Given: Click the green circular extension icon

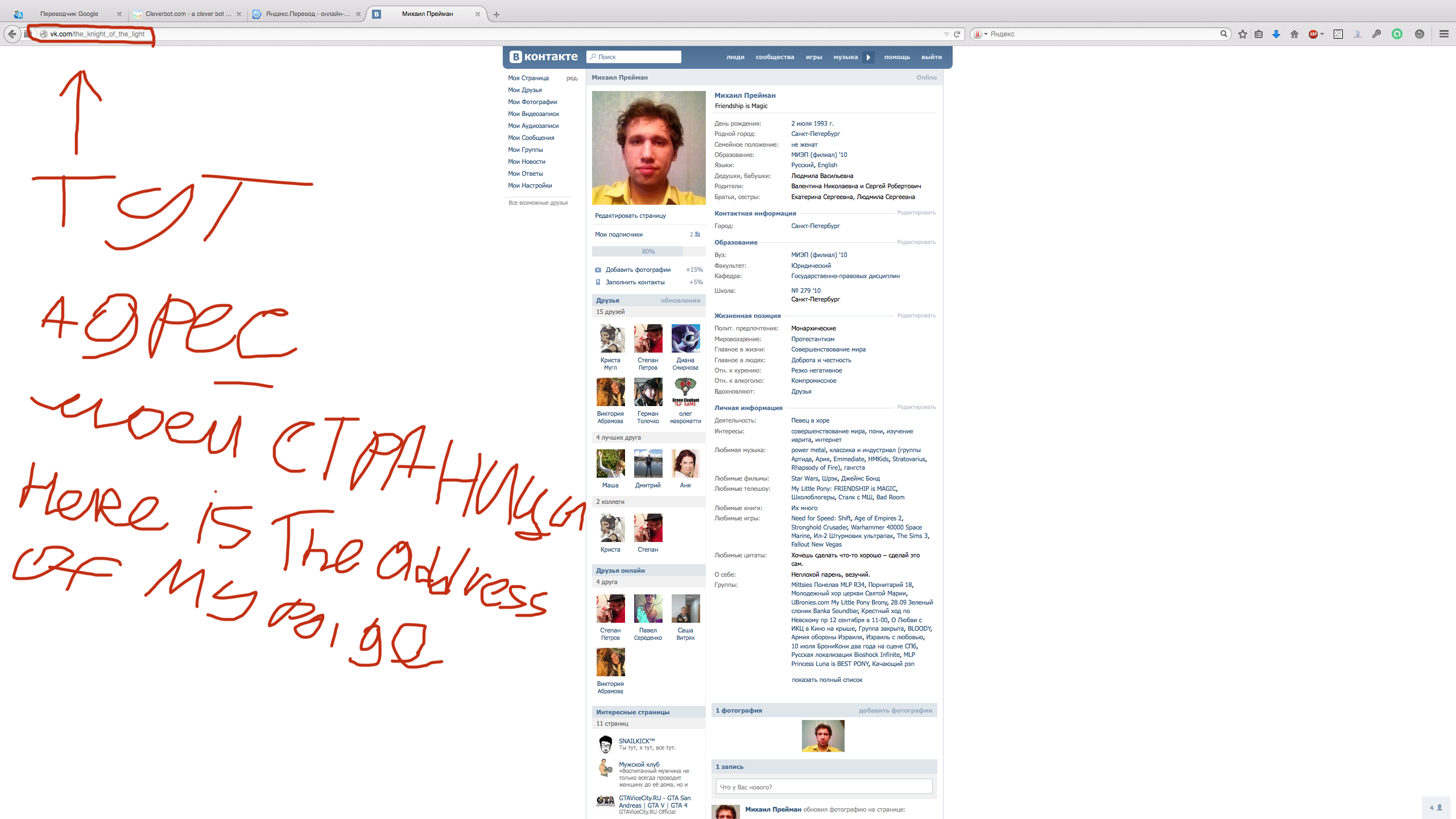Looking at the screenshot, I should click(1397, 34).
